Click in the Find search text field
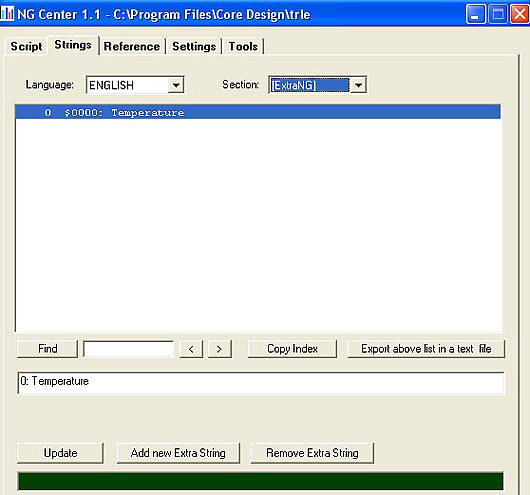The width and height of the screenshot is (530, 495). (x=128, y=349)
